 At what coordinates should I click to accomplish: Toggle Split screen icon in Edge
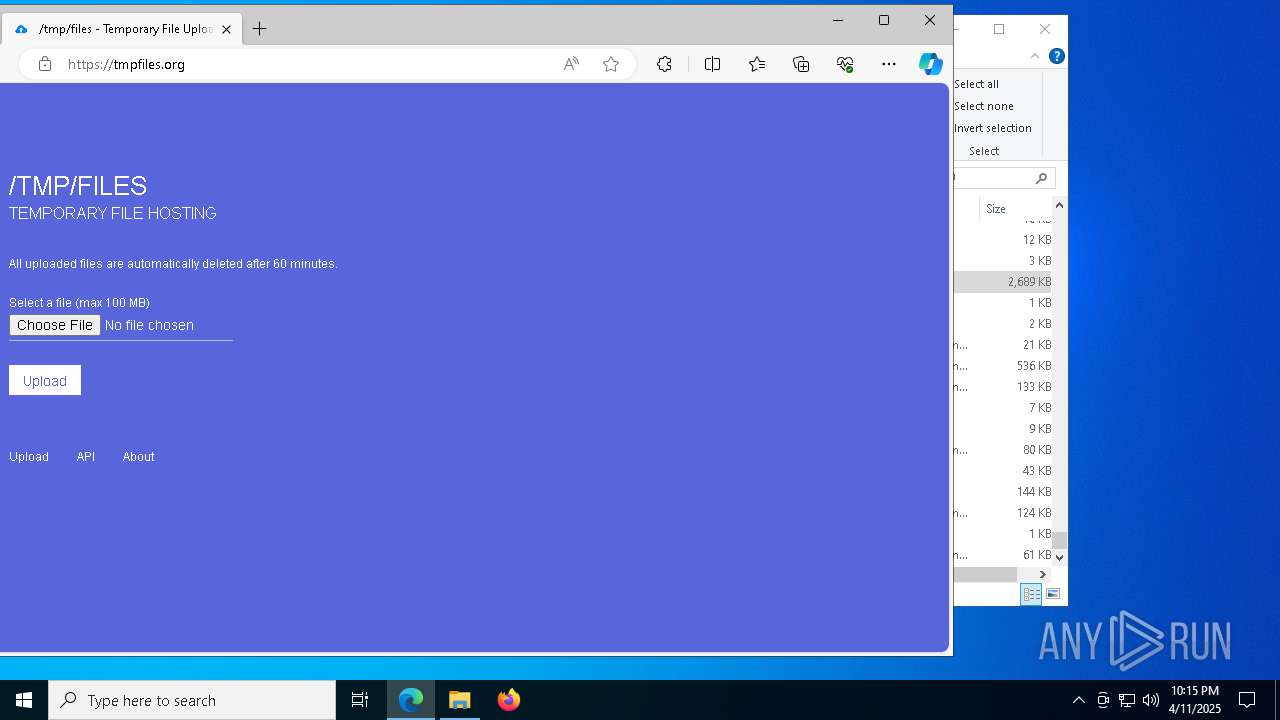click(712, 64)
